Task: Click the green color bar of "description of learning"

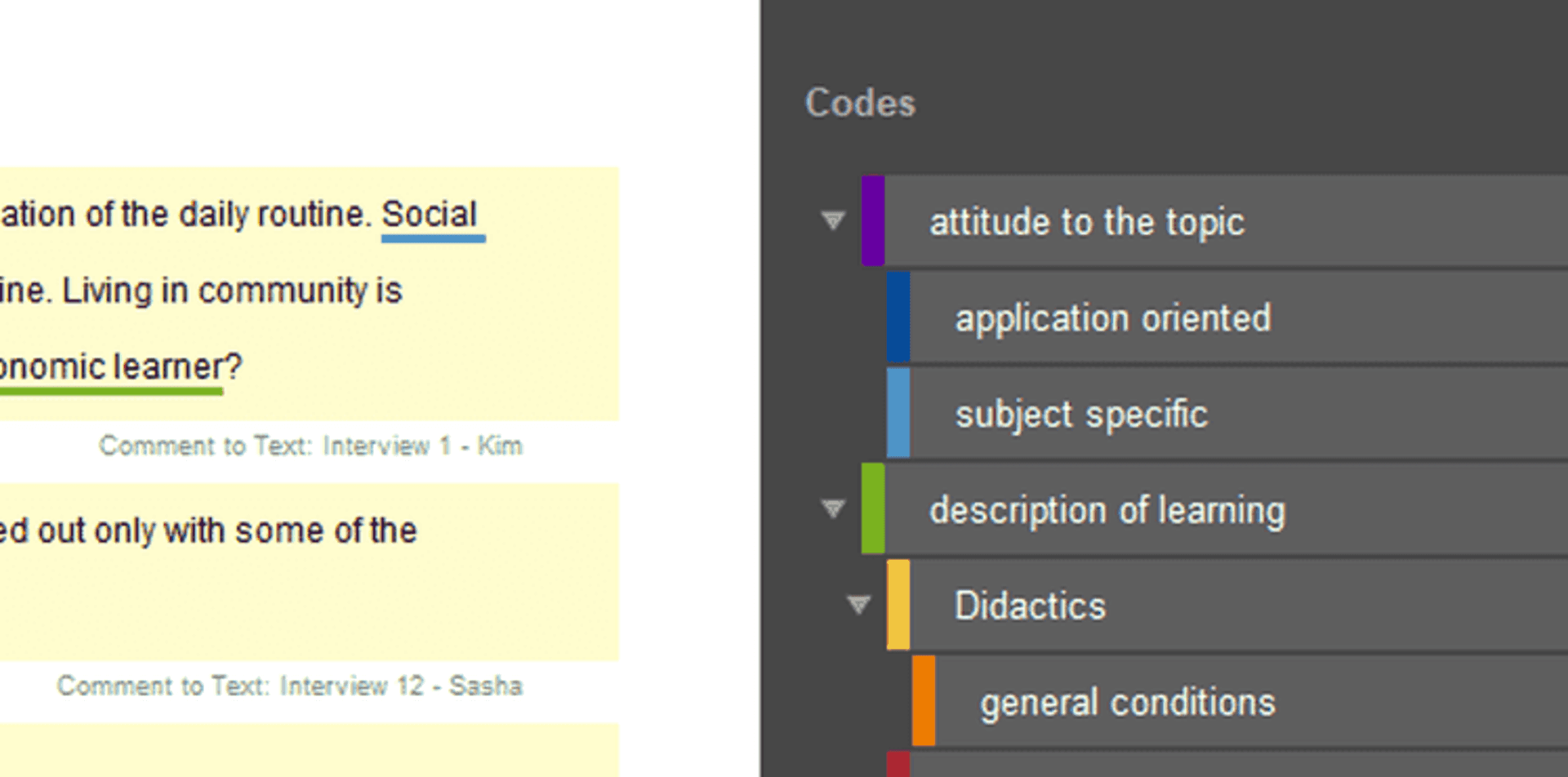Action: [873, 509]
